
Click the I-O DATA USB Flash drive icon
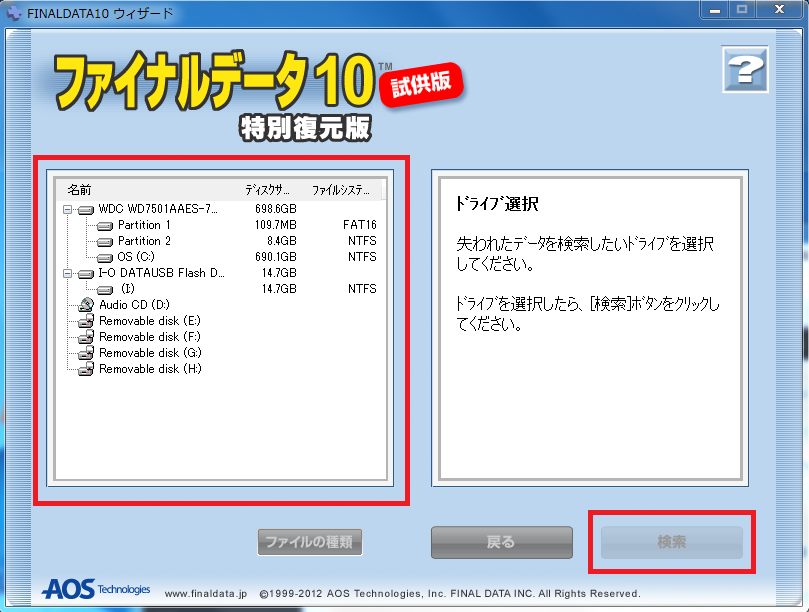pyautogui.click(x=86, y=273)
